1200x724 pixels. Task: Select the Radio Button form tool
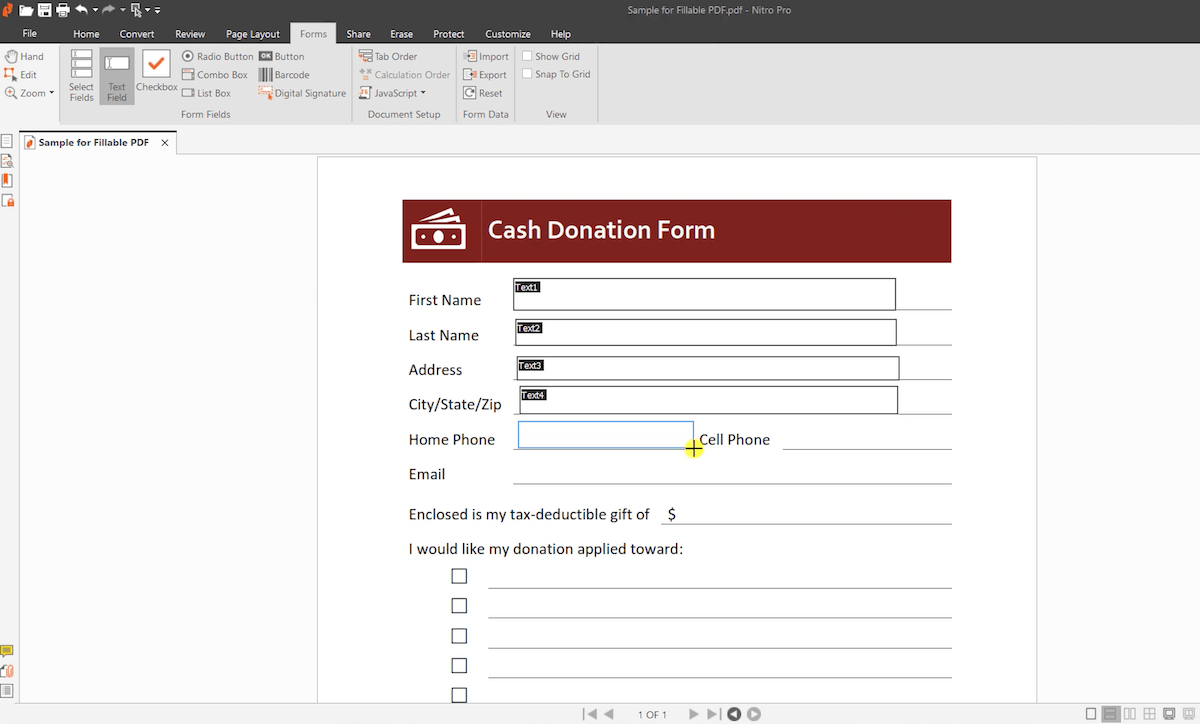217,56
